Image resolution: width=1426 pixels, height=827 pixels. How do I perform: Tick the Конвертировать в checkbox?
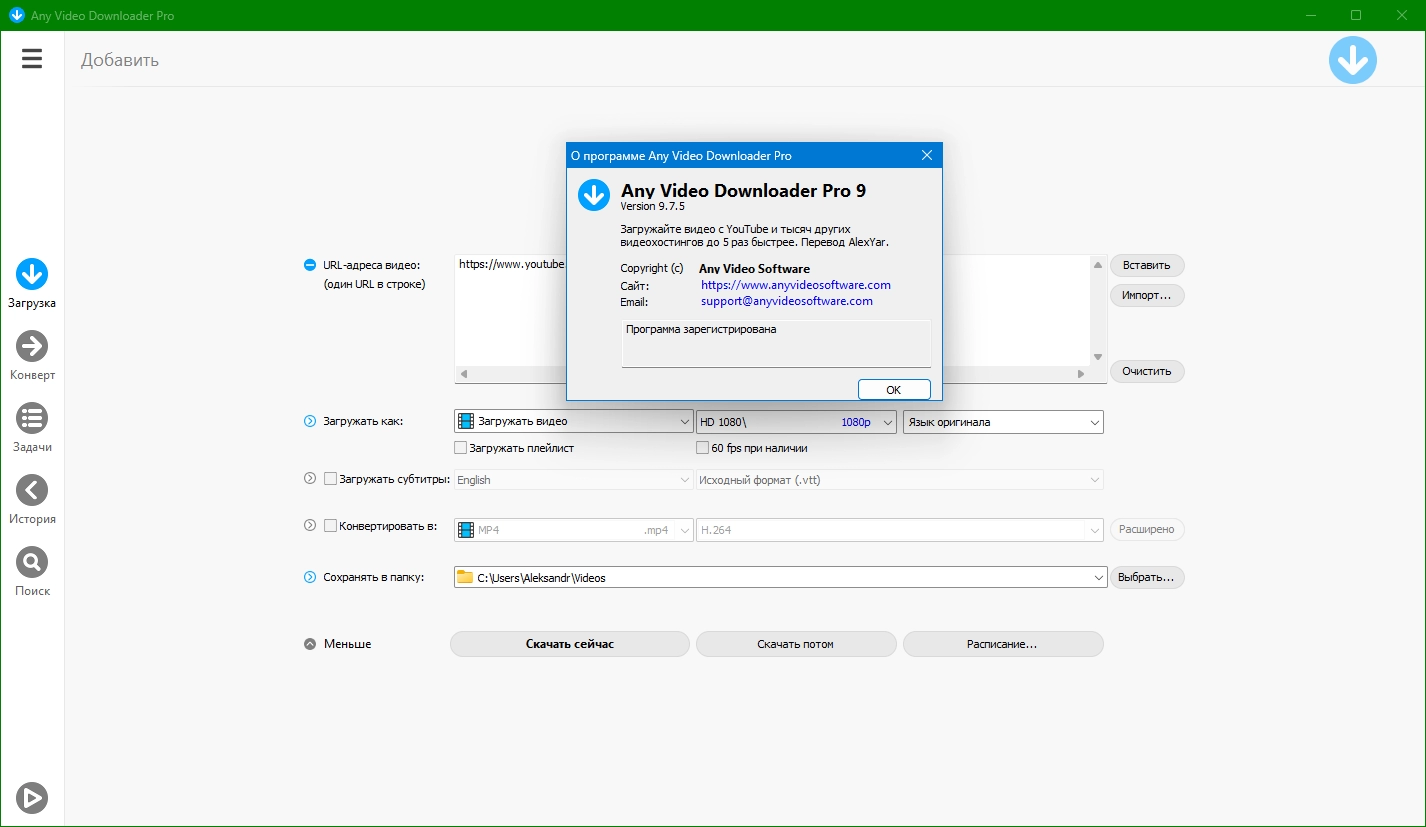pos(330,525)
